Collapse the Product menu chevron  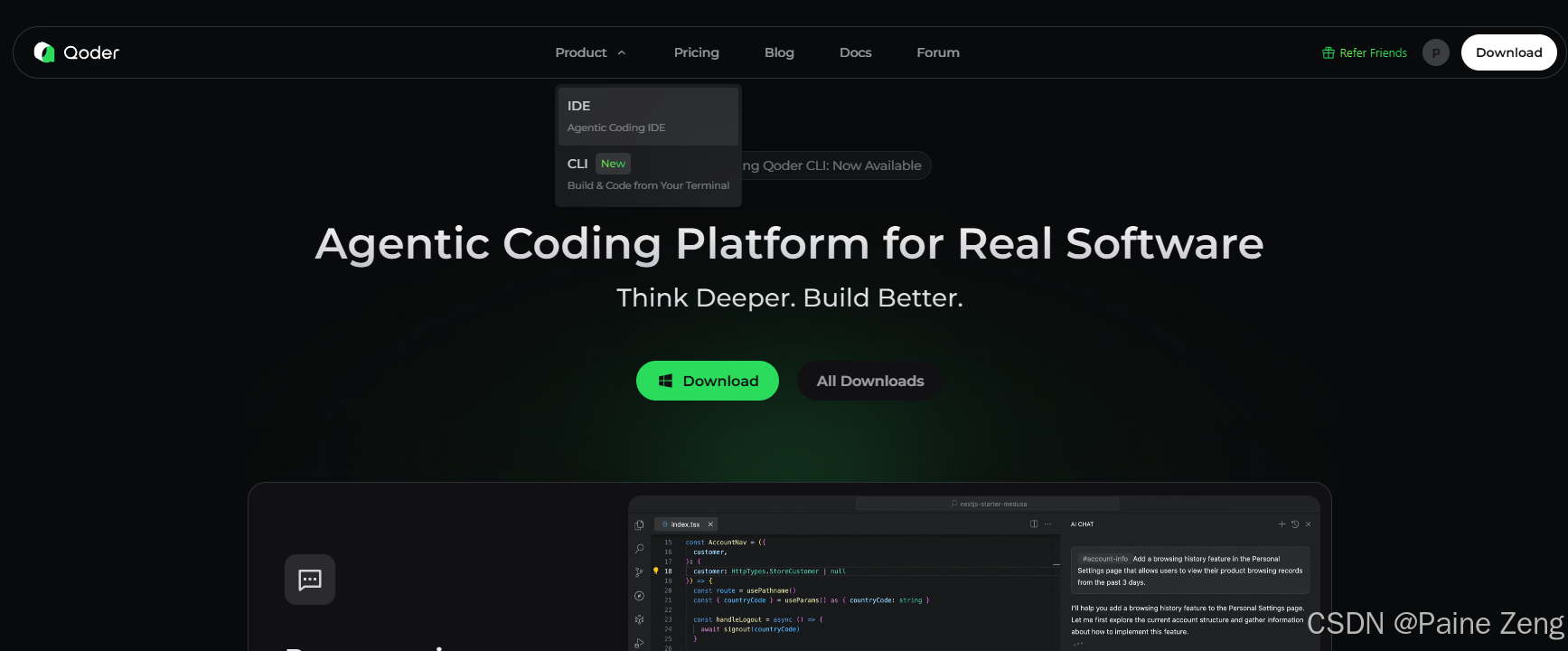click(622, 52)
